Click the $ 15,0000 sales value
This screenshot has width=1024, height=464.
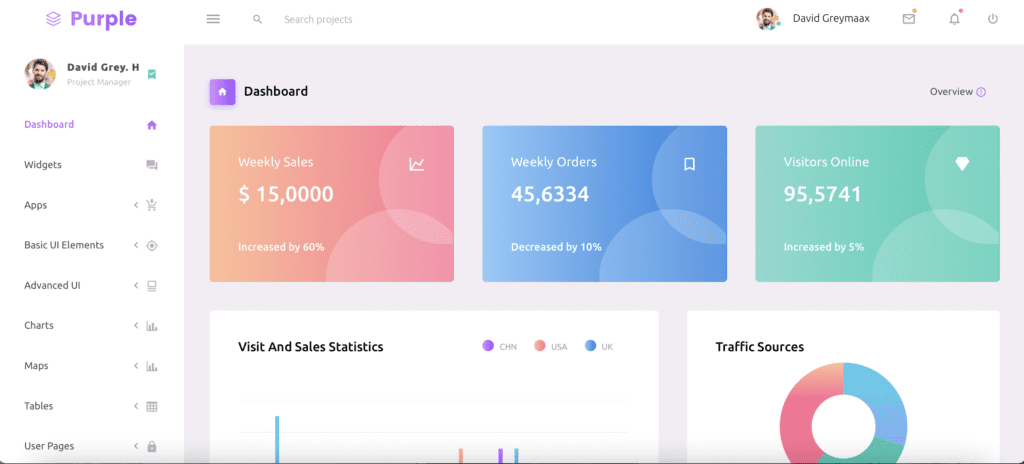click(x=285, y=194)
